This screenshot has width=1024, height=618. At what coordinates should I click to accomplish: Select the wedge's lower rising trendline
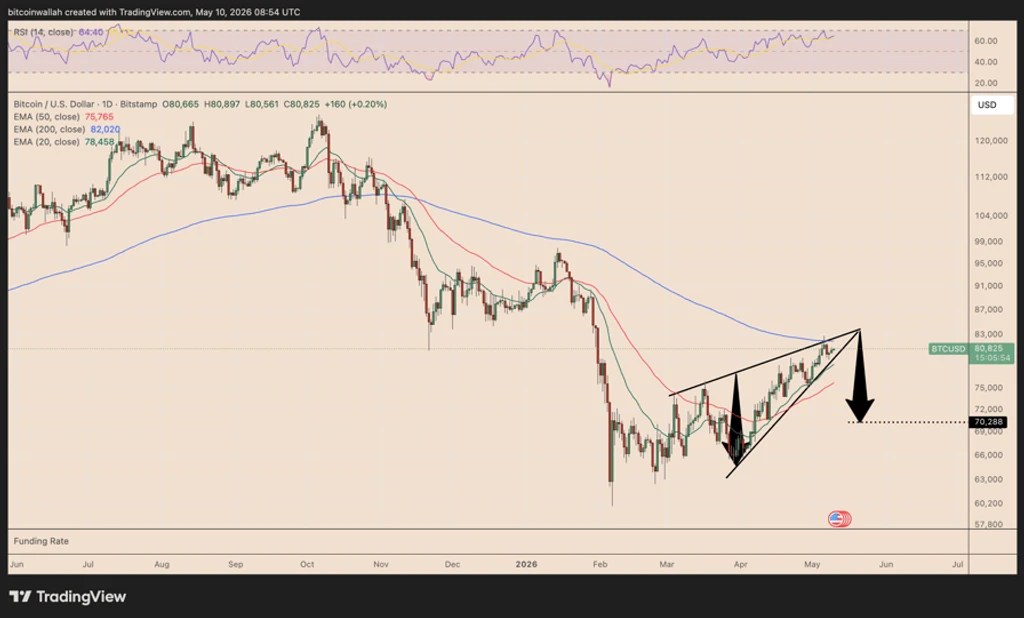click(x=793, y=404)
